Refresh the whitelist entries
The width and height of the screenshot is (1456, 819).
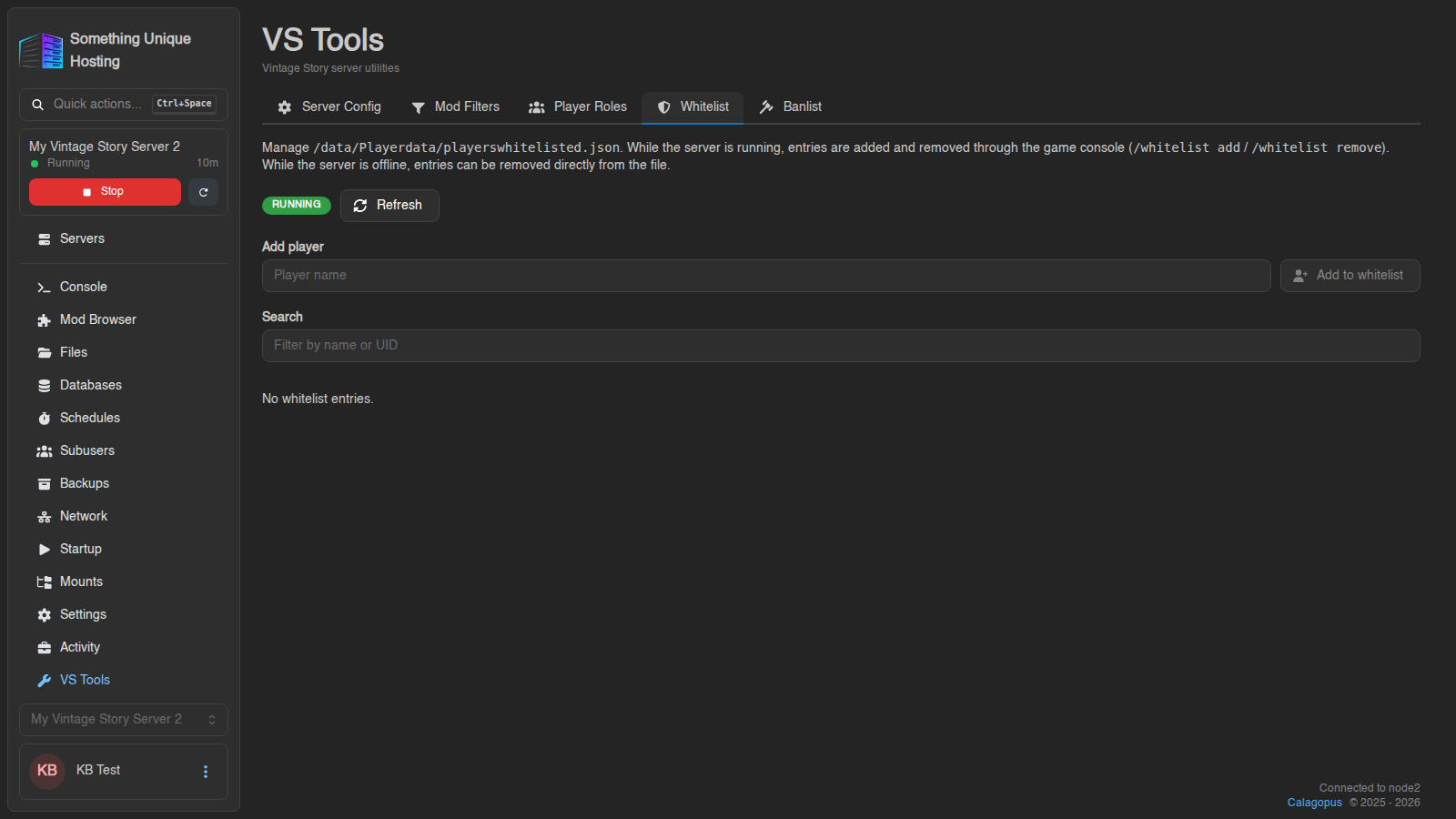pos(389,206)
